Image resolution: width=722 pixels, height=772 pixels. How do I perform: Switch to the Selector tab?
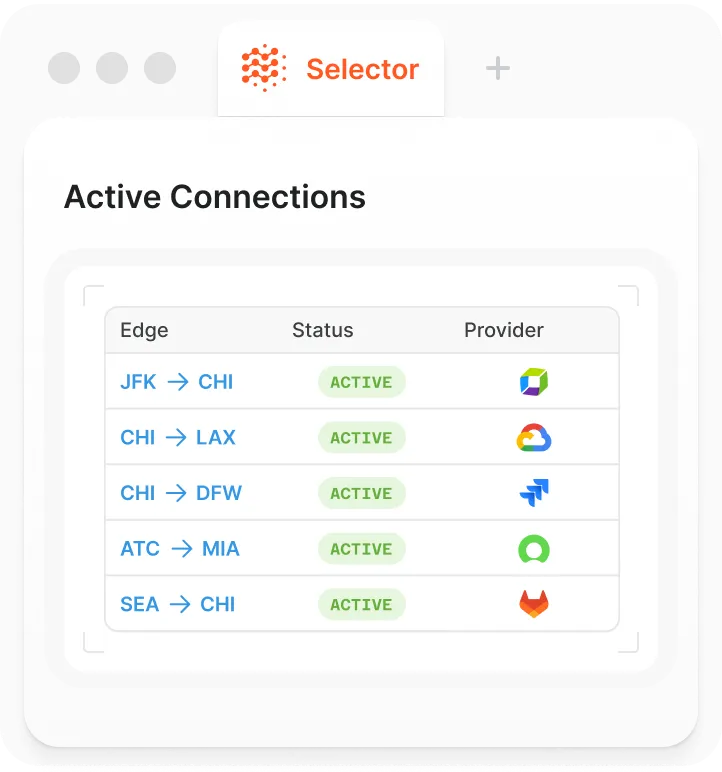click(362, 69)
